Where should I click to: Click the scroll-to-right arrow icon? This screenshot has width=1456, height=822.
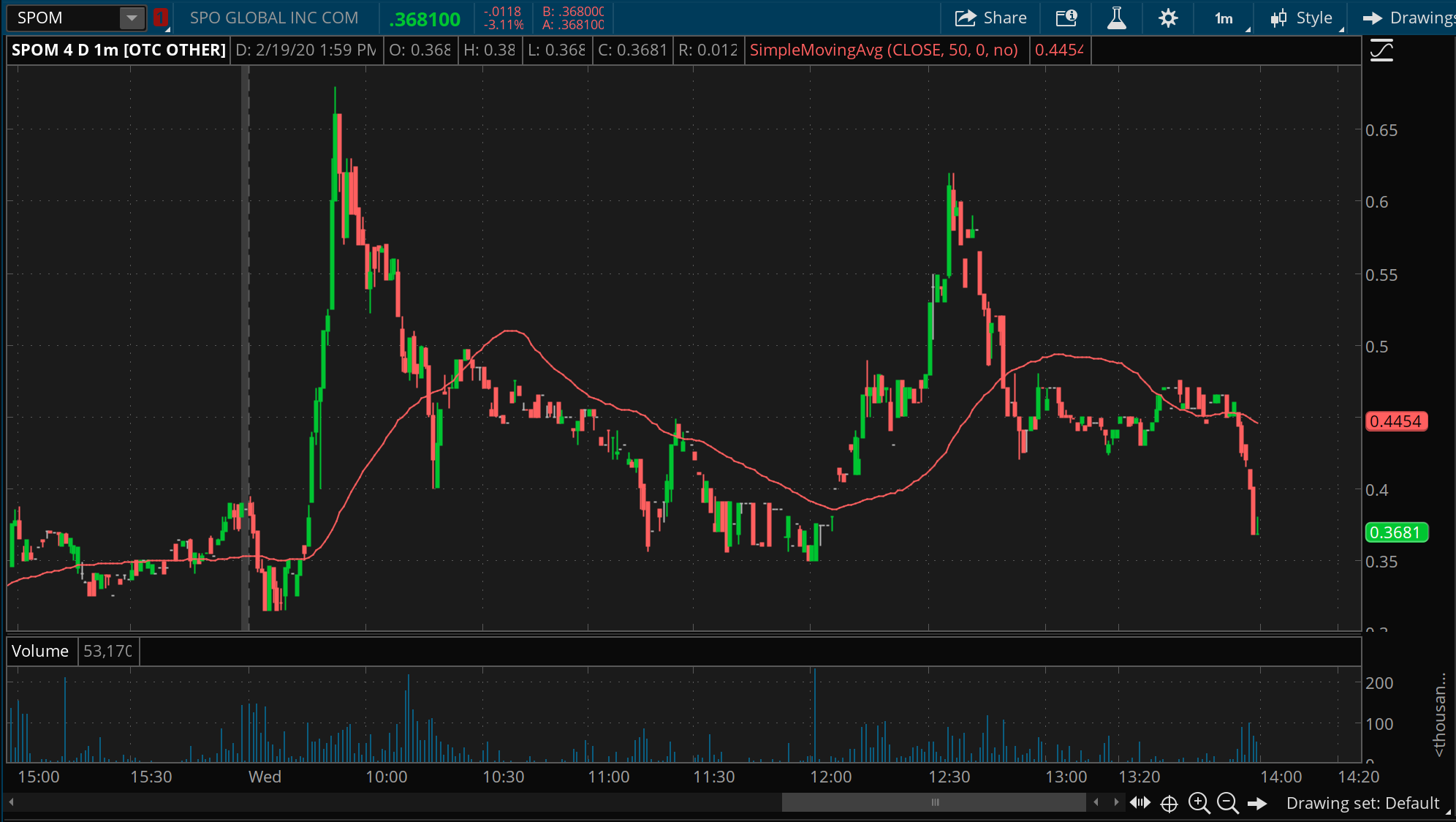point(1257,804)
